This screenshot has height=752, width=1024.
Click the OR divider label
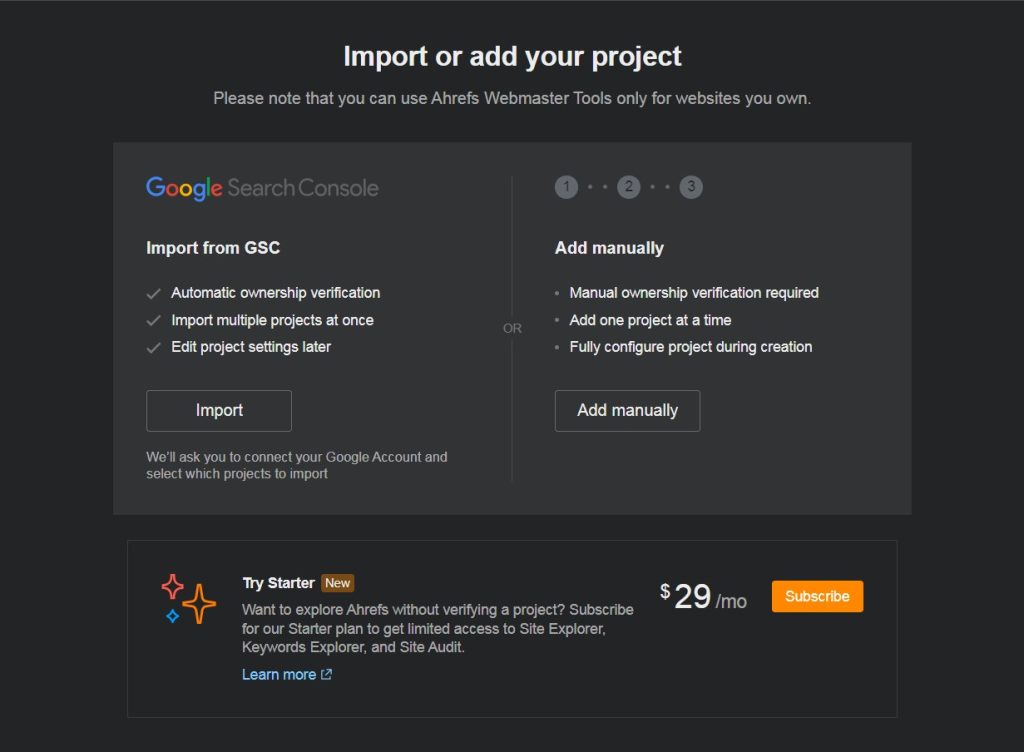pyautogui.click(x=512, y=328)
